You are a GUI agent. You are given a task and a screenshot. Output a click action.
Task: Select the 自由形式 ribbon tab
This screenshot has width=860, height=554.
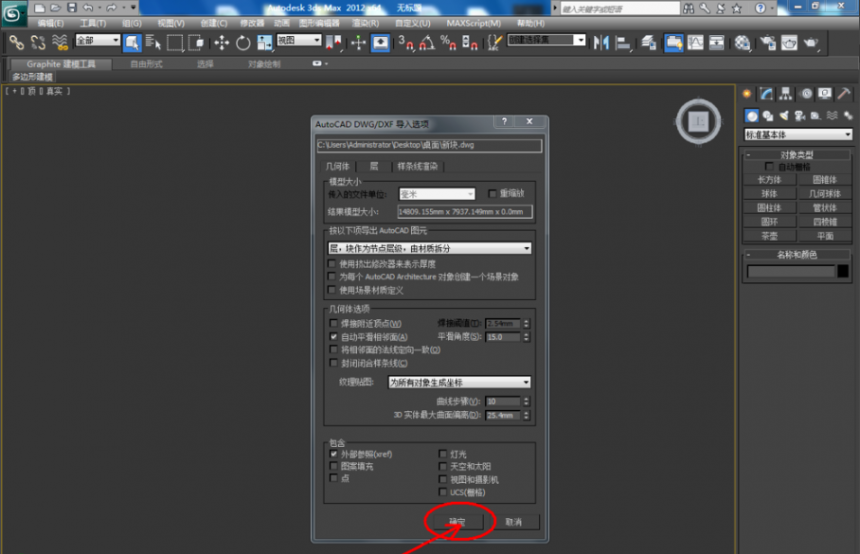[x=146, y=64]
